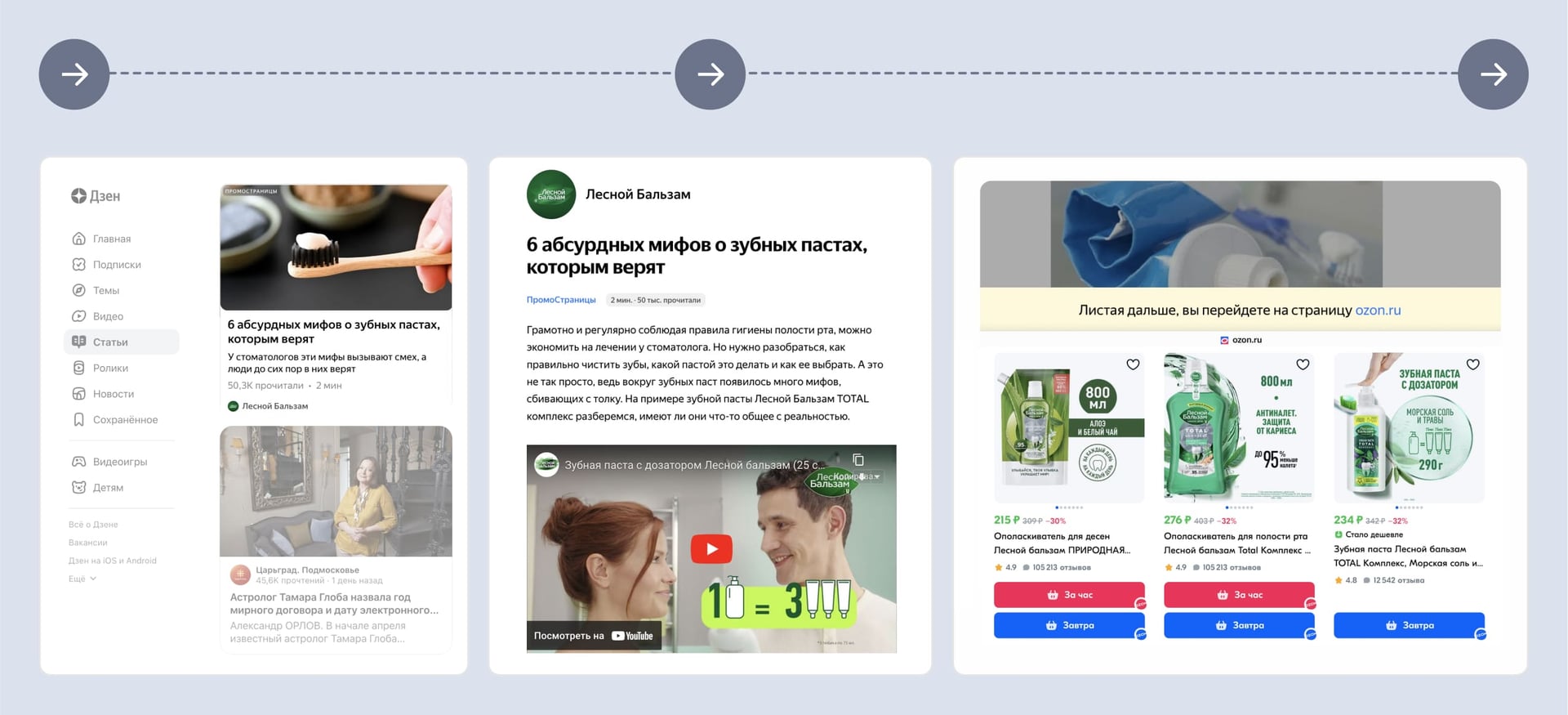Click the Детям icon
1568x715 pixels.
click(x=79, y=488)
